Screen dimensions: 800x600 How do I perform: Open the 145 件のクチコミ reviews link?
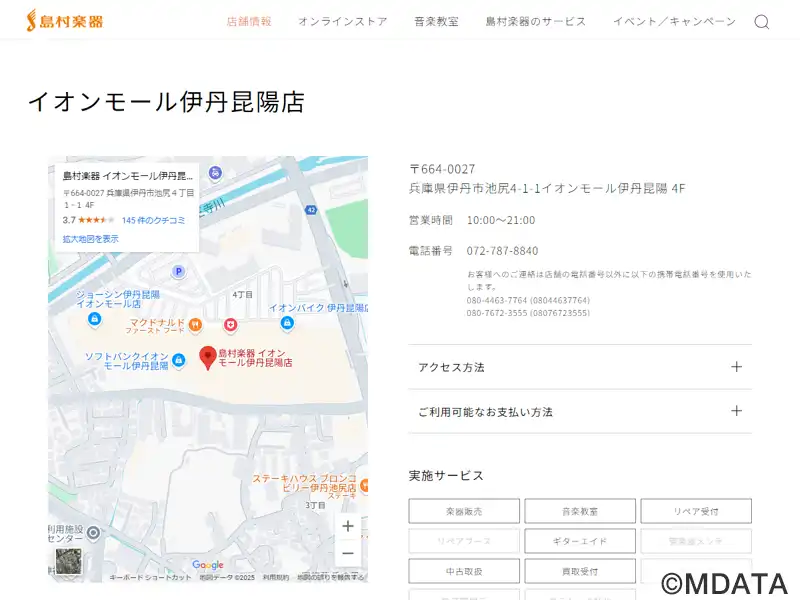point(154,220)
